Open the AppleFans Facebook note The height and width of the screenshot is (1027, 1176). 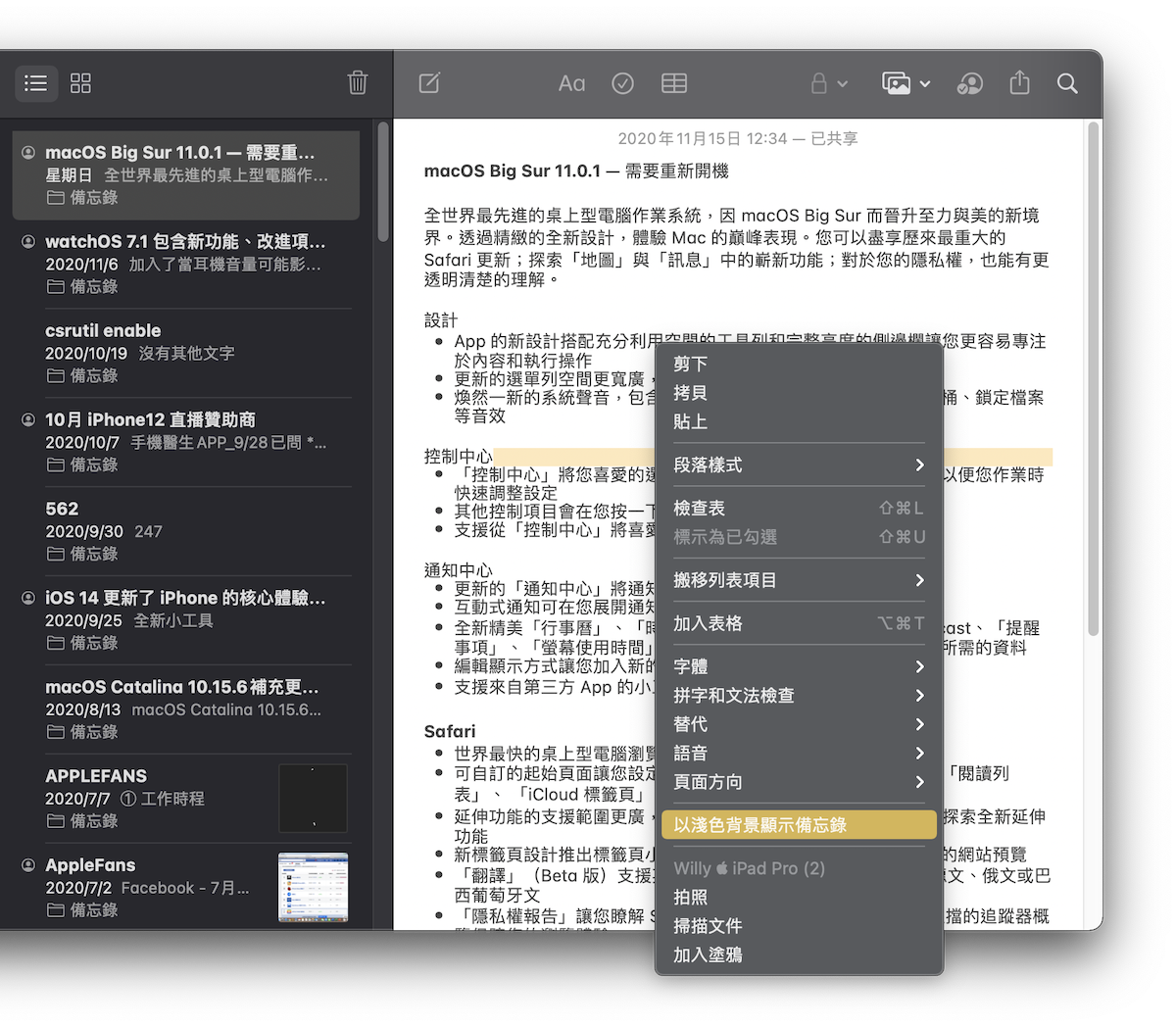pos(185,887)
